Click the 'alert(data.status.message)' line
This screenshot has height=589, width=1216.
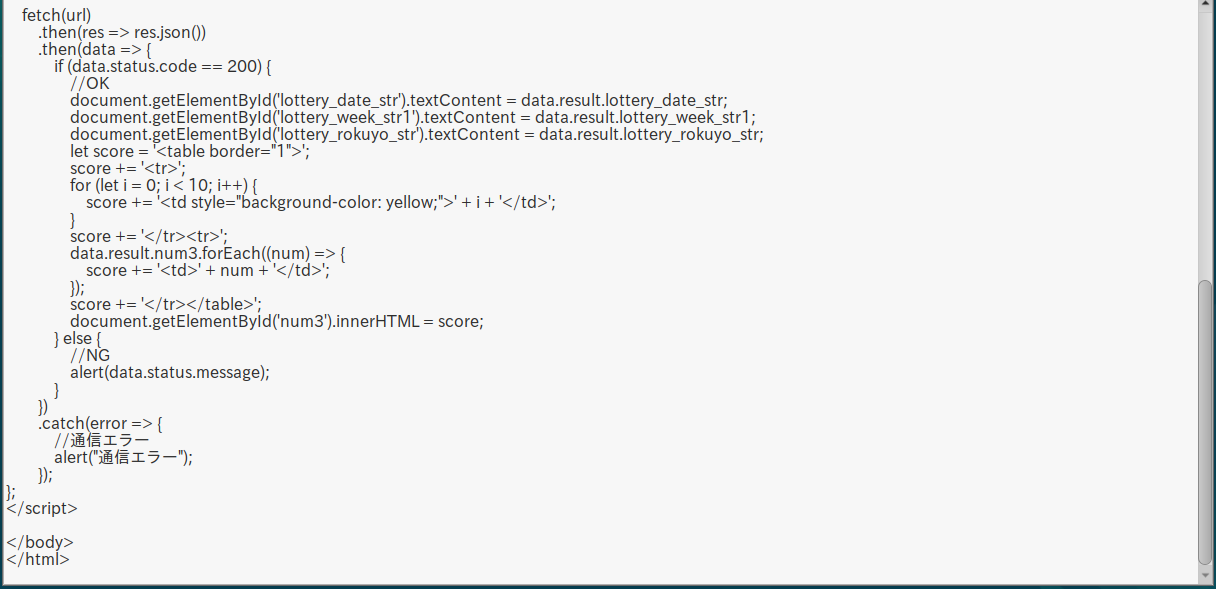point(170,373)
